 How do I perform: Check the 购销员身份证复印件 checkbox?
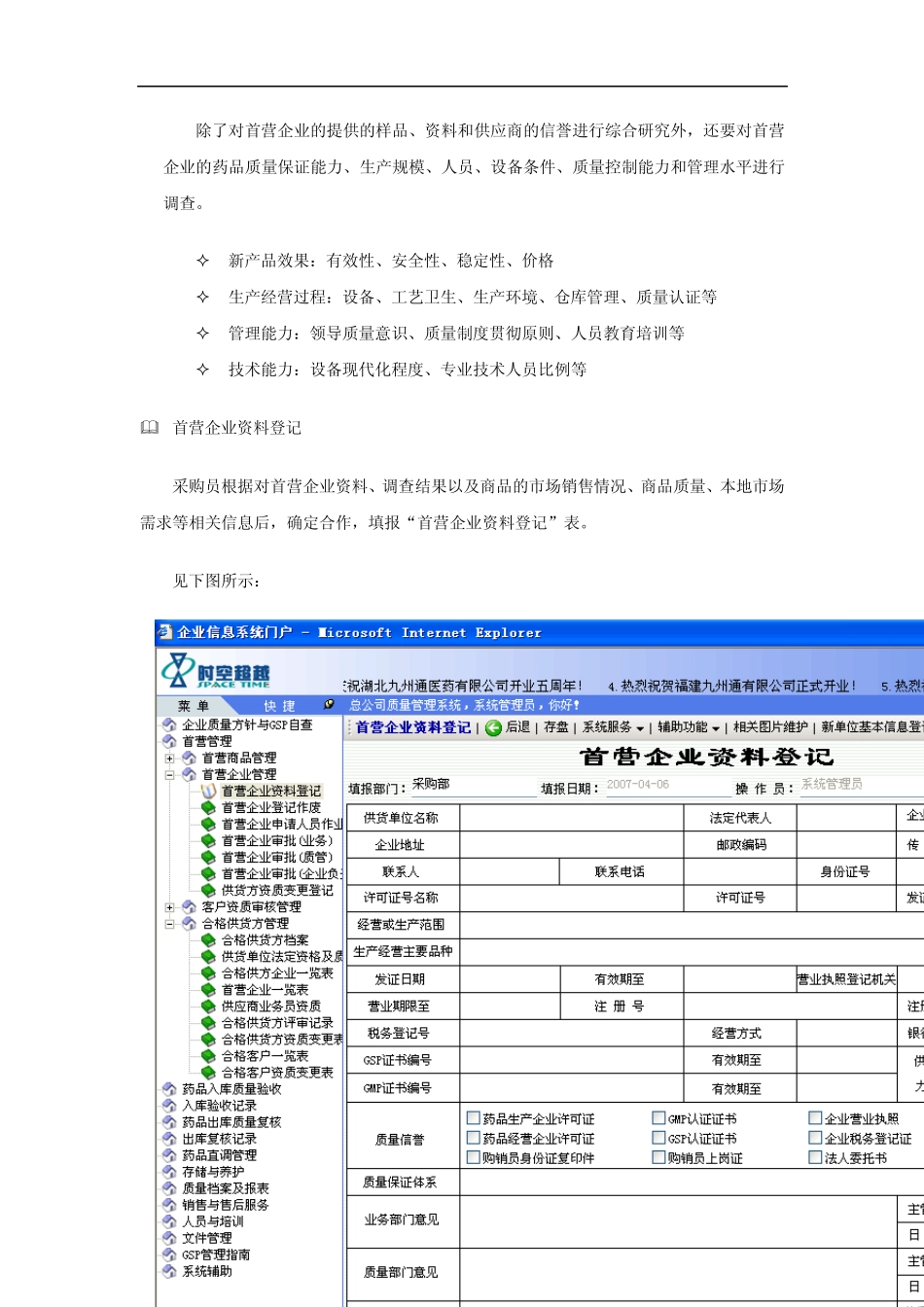point(474,1157)
